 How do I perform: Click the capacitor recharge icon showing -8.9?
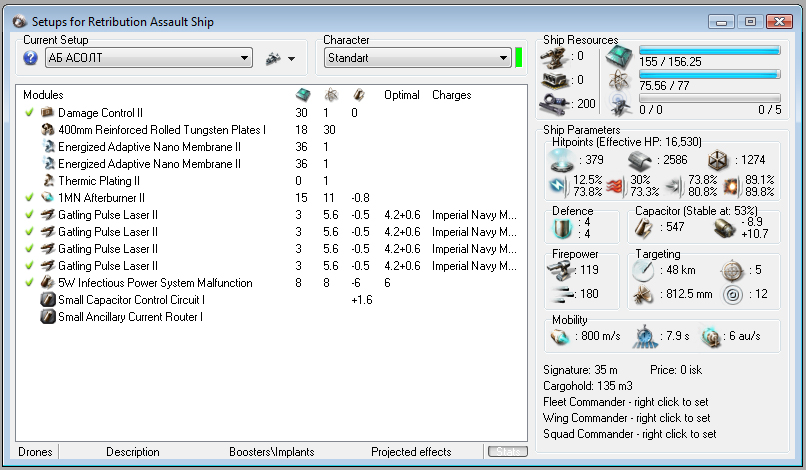(x=725, y=228)
